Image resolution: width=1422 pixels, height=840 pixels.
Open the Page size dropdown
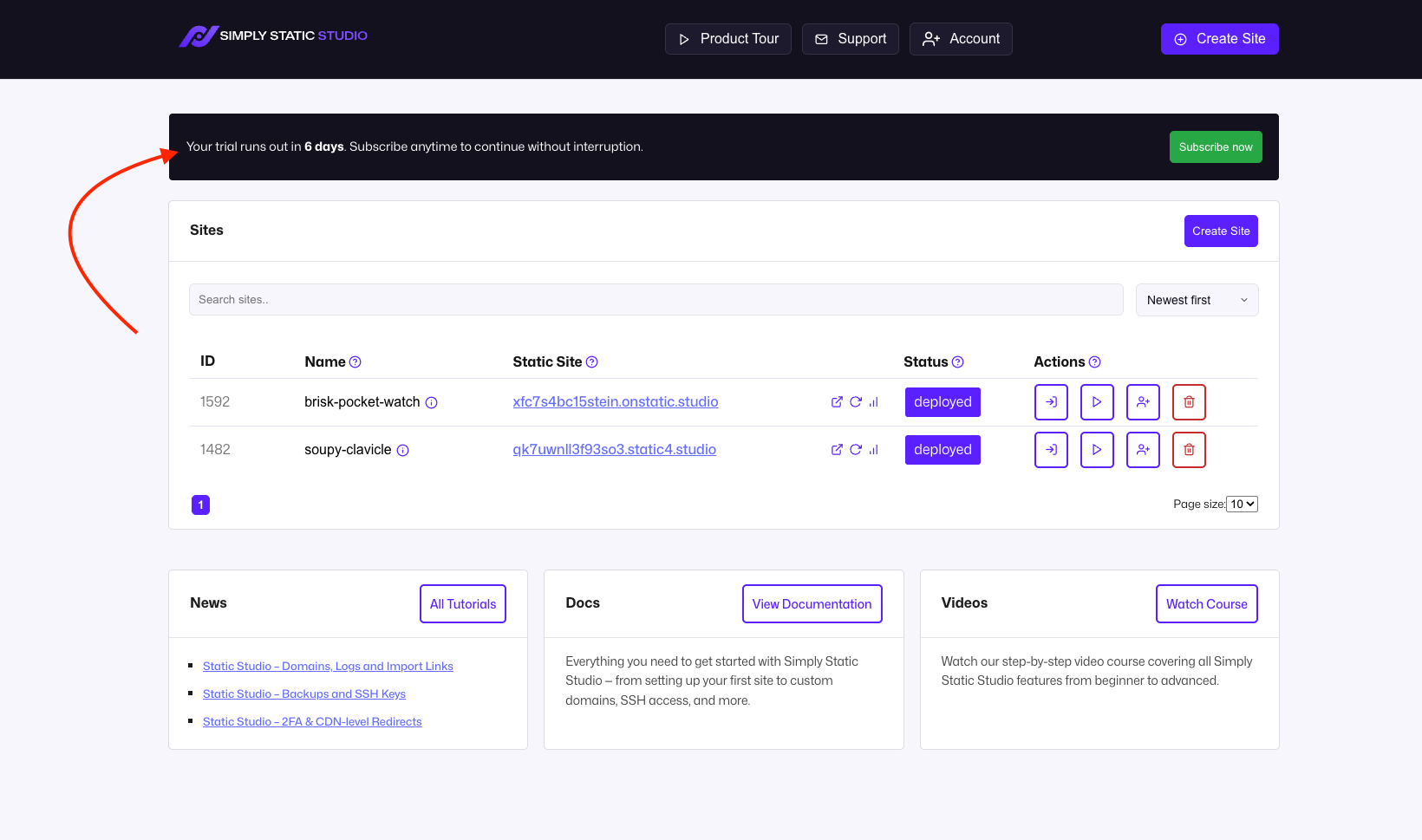pos(1242,505)
